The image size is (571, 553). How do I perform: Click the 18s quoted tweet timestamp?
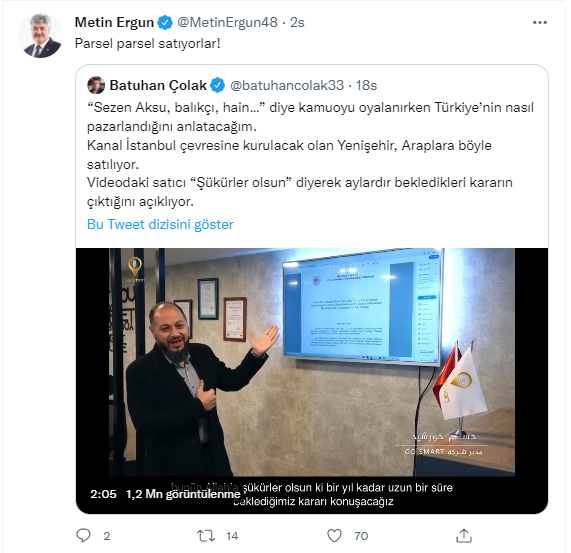pyautogui.click(x=366, y=85)
